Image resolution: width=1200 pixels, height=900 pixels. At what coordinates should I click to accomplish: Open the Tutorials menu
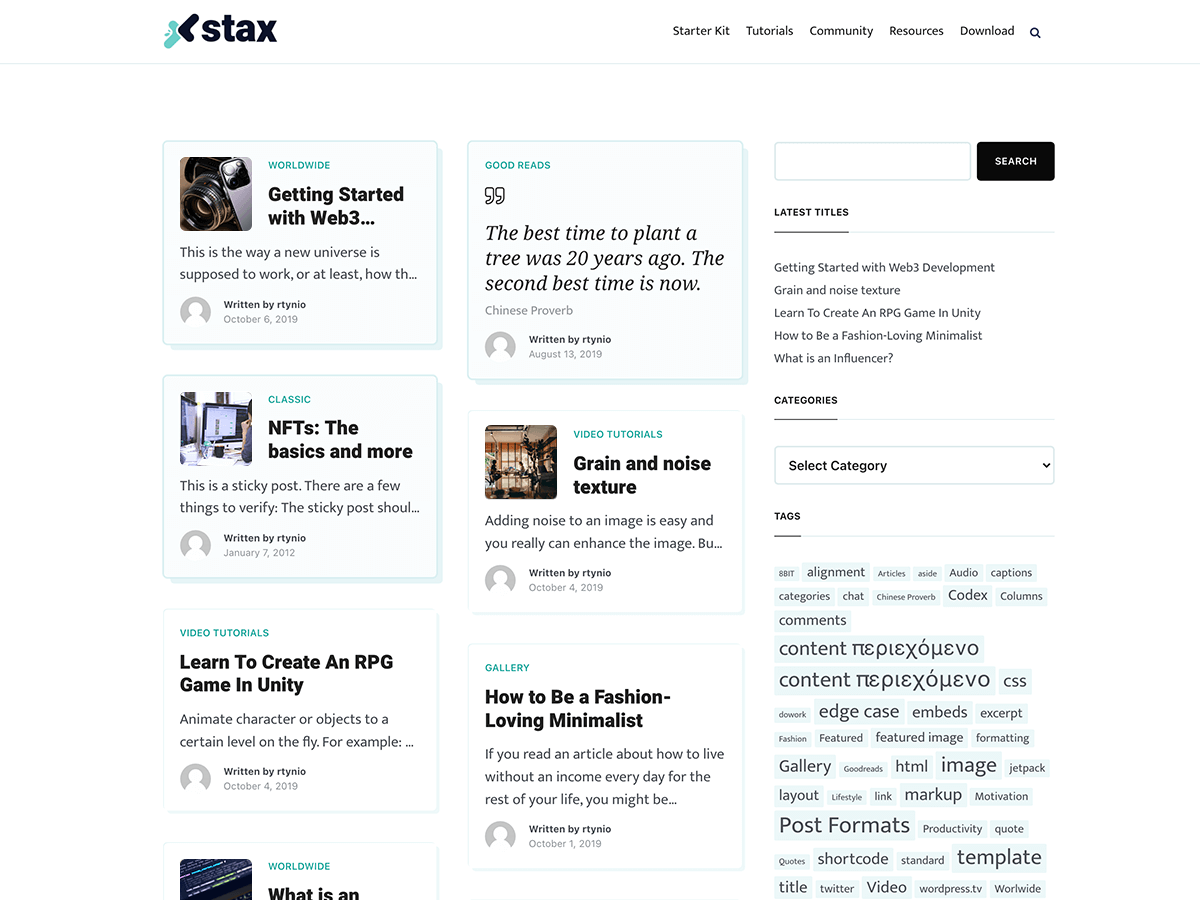pyautogui.click(x=769, y=30)
